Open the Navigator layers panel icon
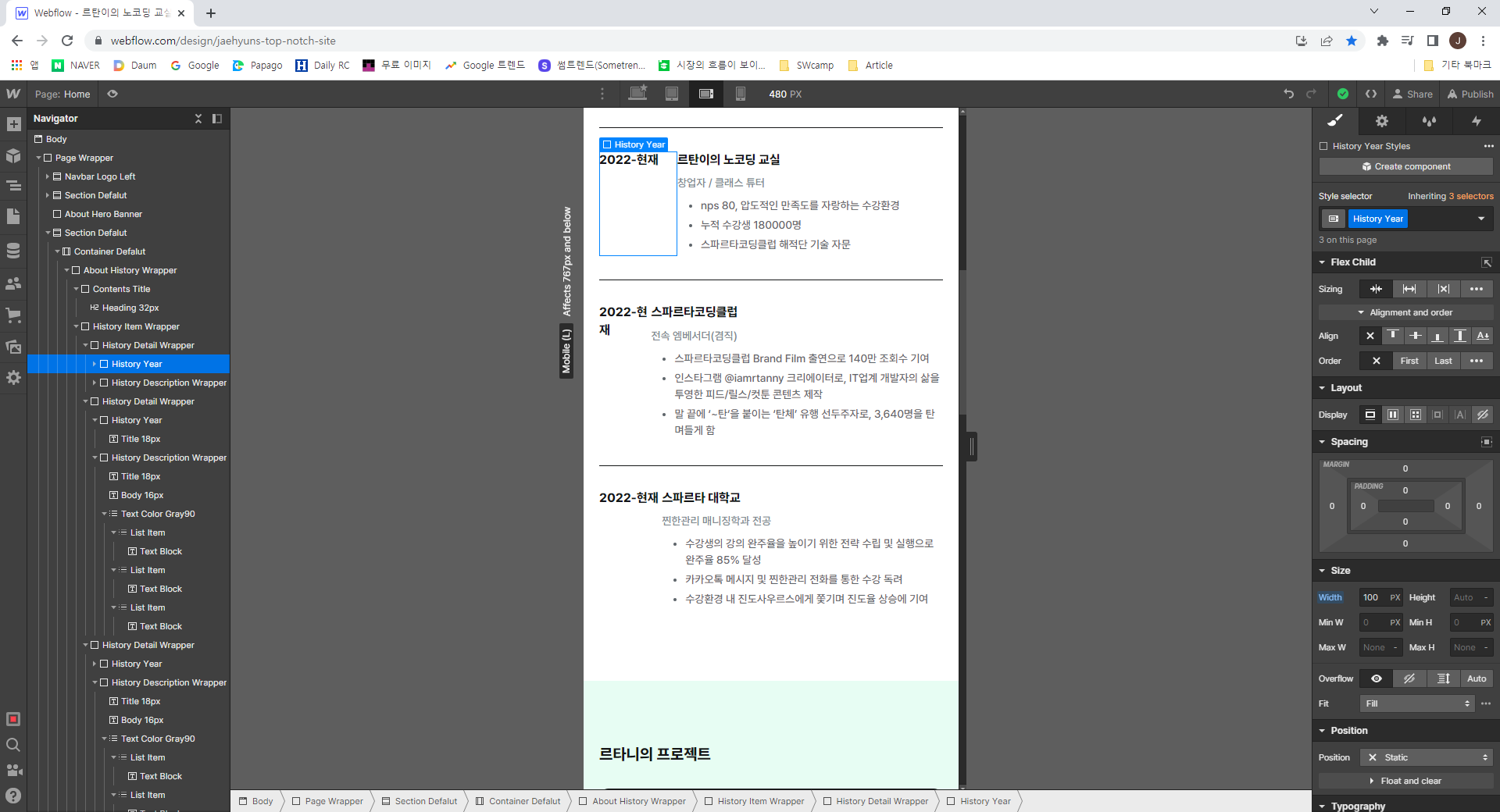This screenshot has height=812, width=1500. [x=13, y=186]
